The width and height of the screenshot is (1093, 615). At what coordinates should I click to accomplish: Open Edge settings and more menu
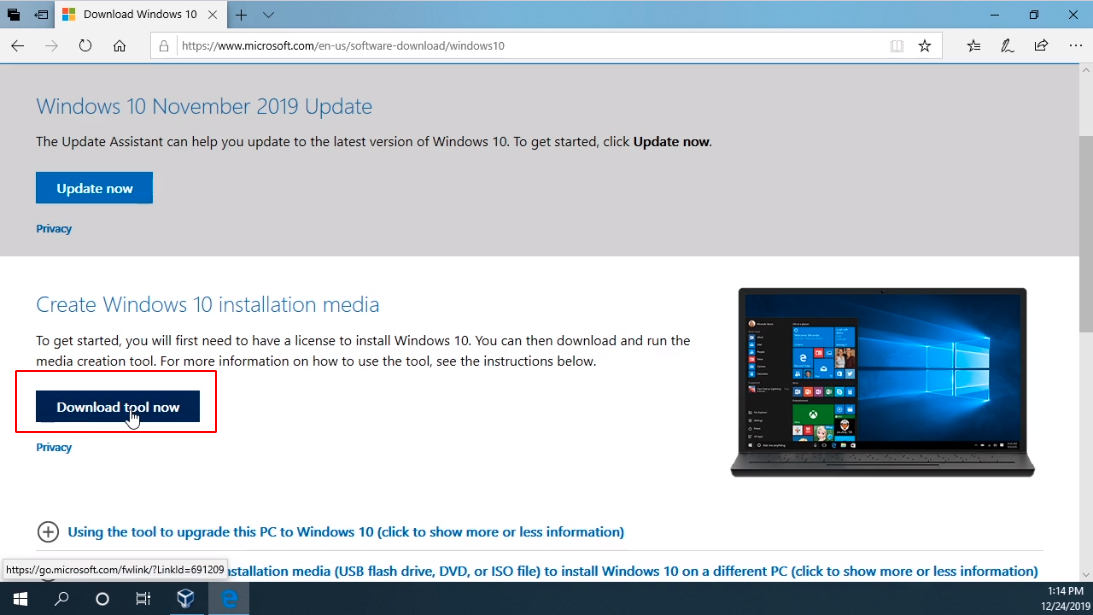(1075, 46)
